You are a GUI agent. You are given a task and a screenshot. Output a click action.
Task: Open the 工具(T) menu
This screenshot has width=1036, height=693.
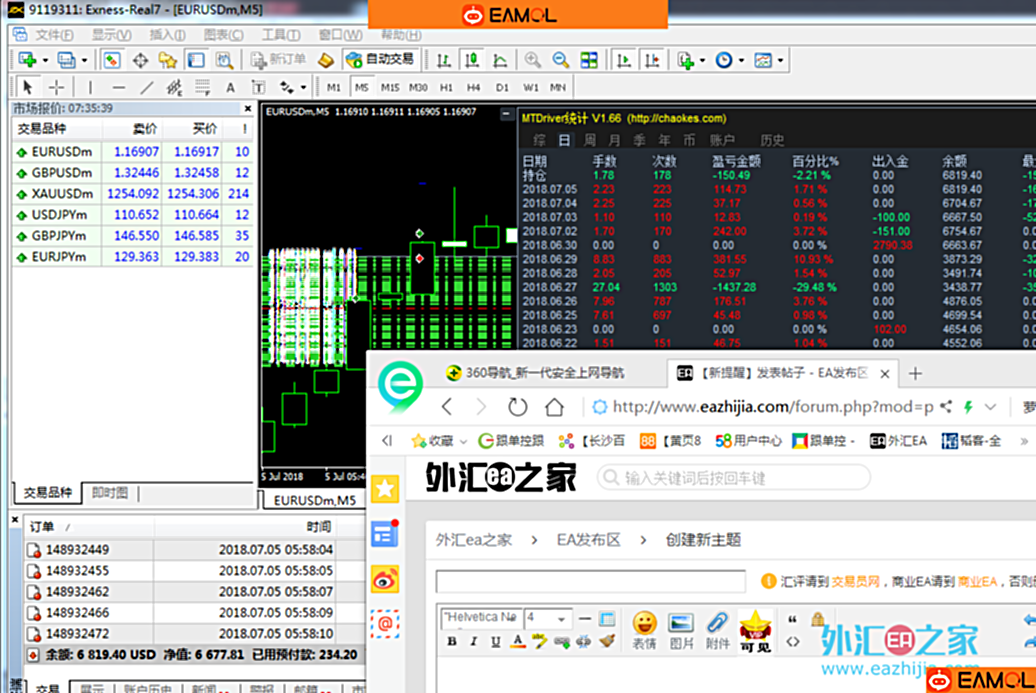[281, 35]
